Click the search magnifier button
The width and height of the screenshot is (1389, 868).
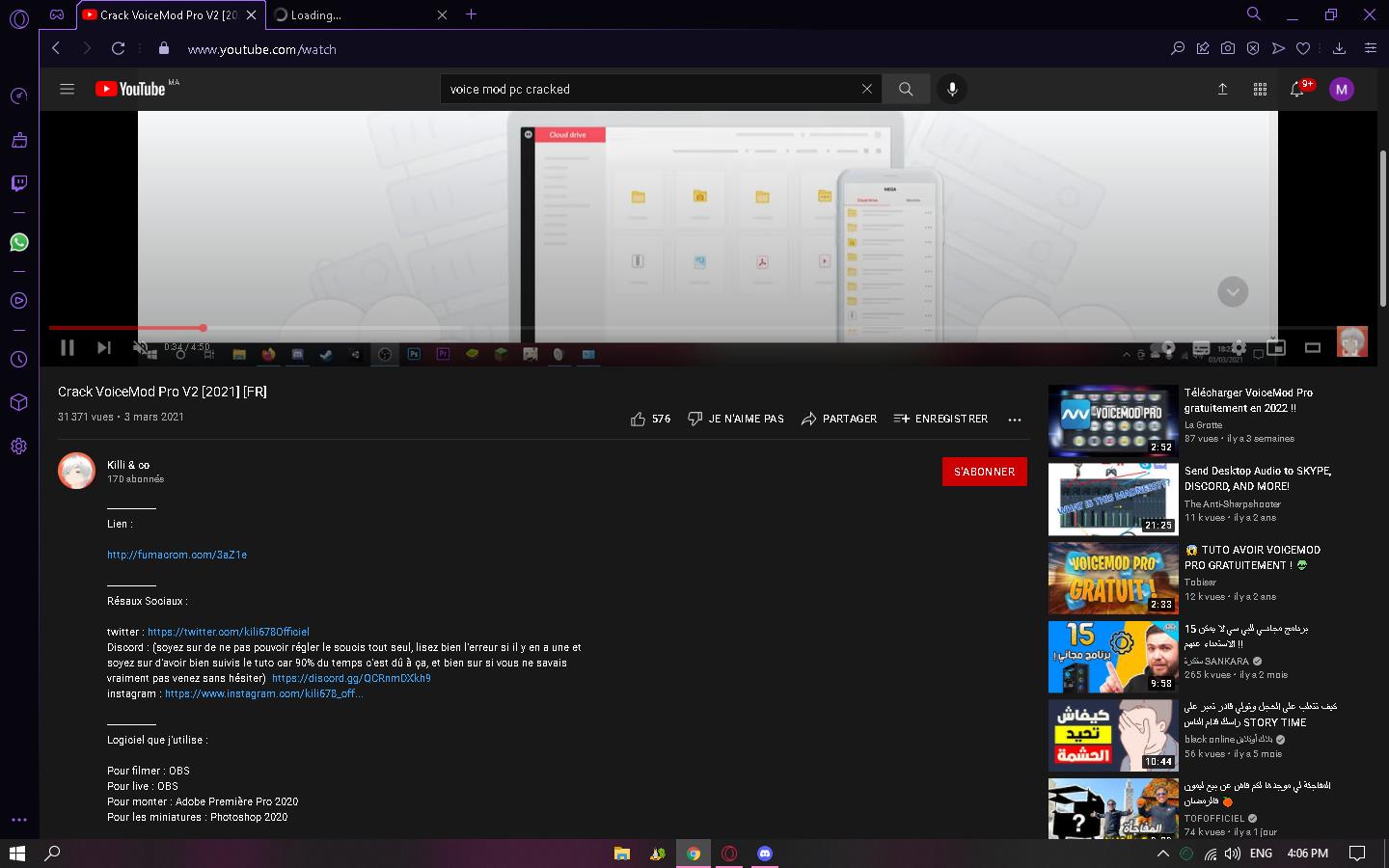click(x=906, y=89)
